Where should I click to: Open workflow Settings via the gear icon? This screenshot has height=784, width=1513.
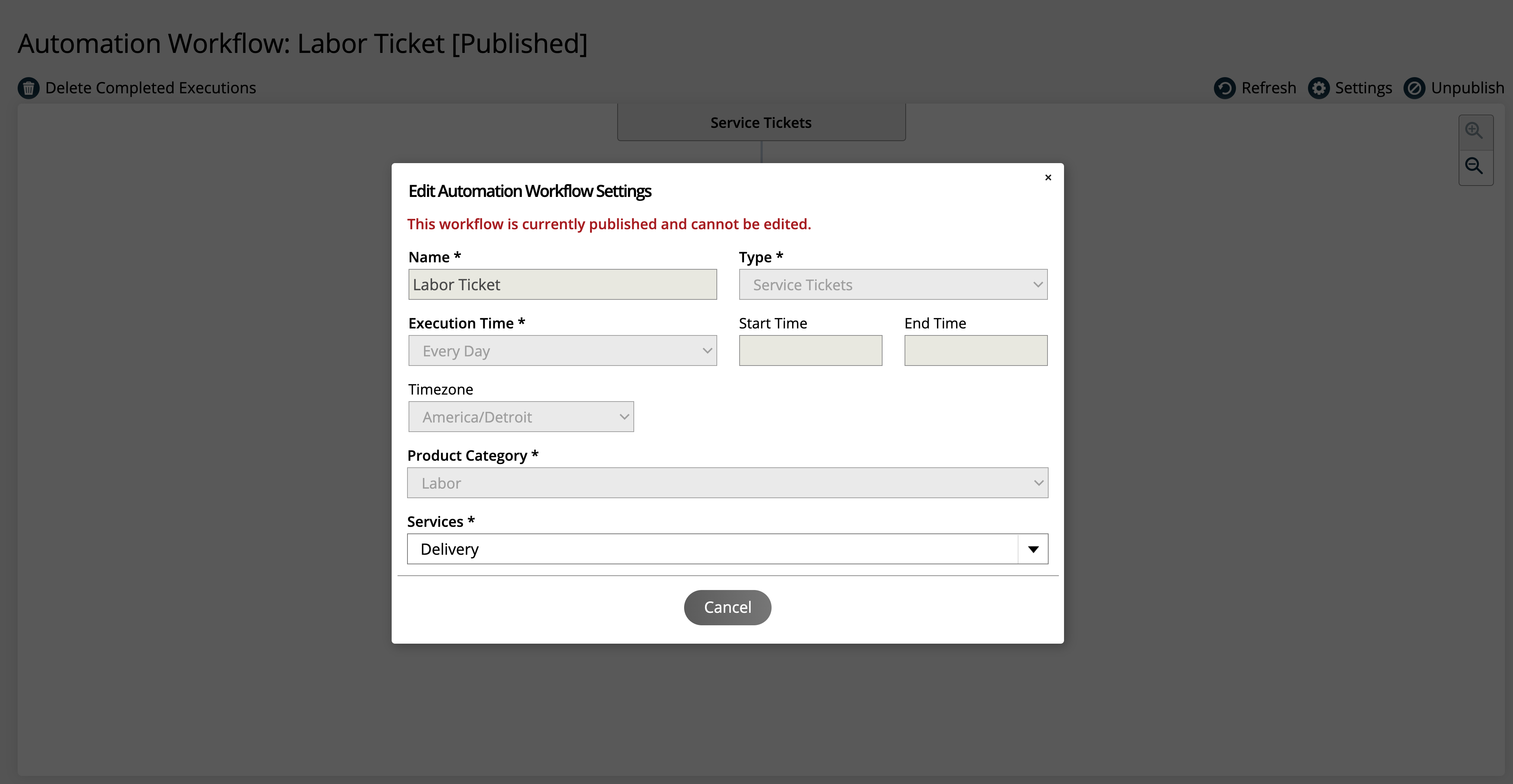click(x=1319, y=88)
